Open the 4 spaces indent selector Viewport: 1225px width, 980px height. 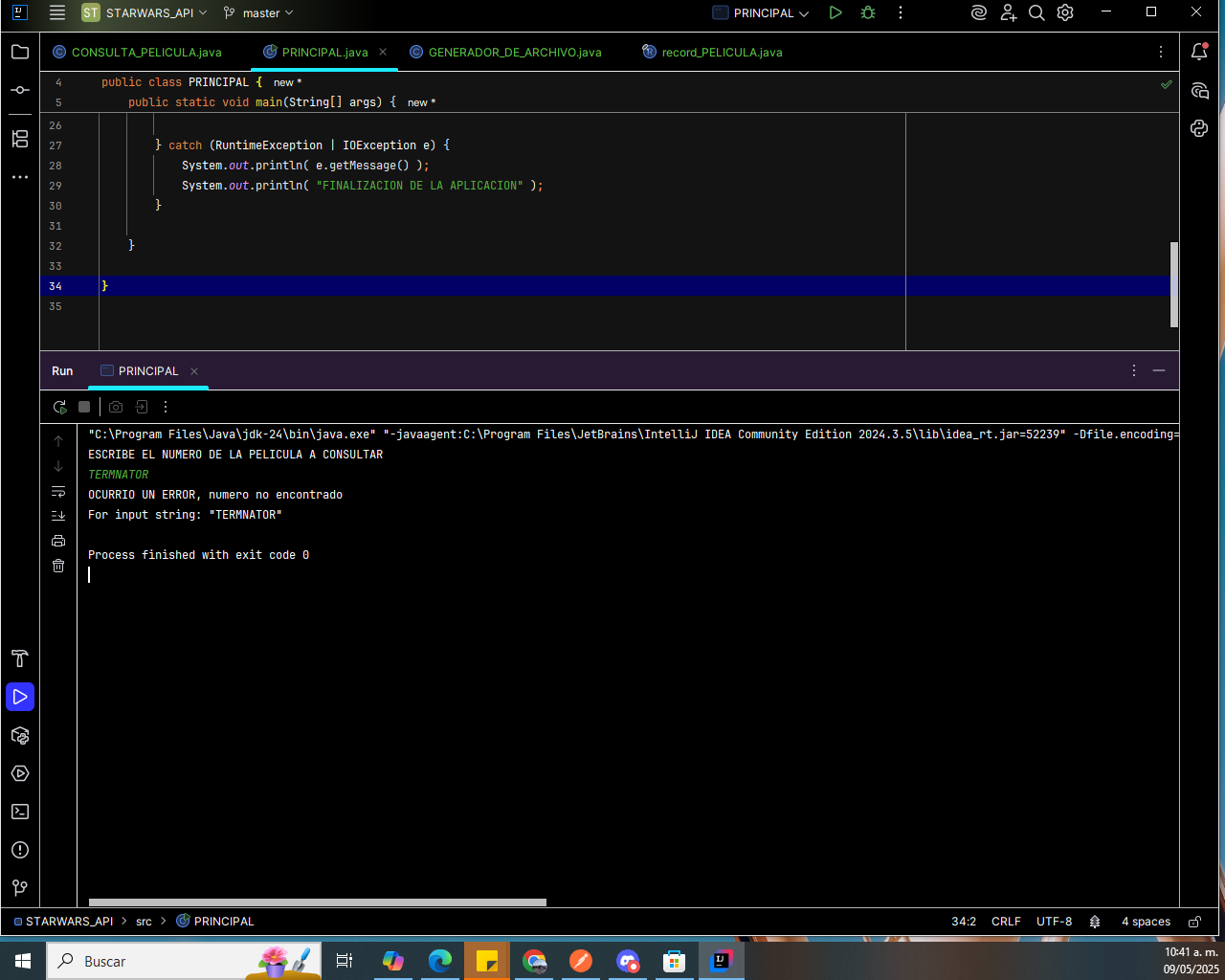tap(1146, 922)
